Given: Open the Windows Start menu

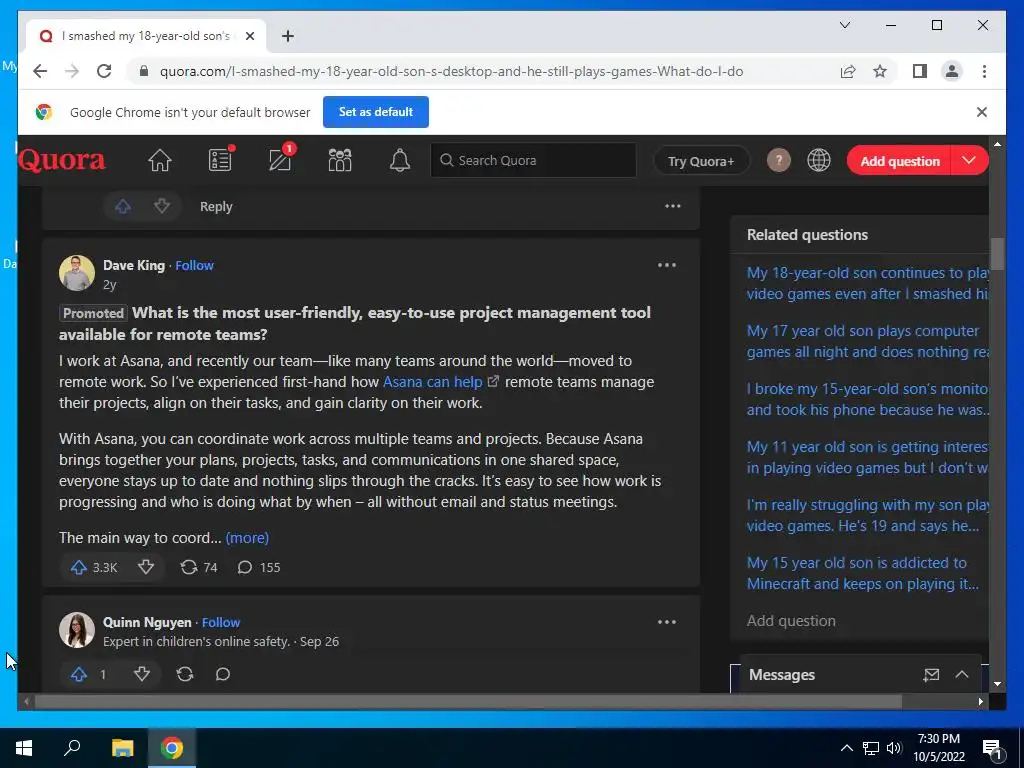Looking at the screenshot, I should tap(24, 748).
